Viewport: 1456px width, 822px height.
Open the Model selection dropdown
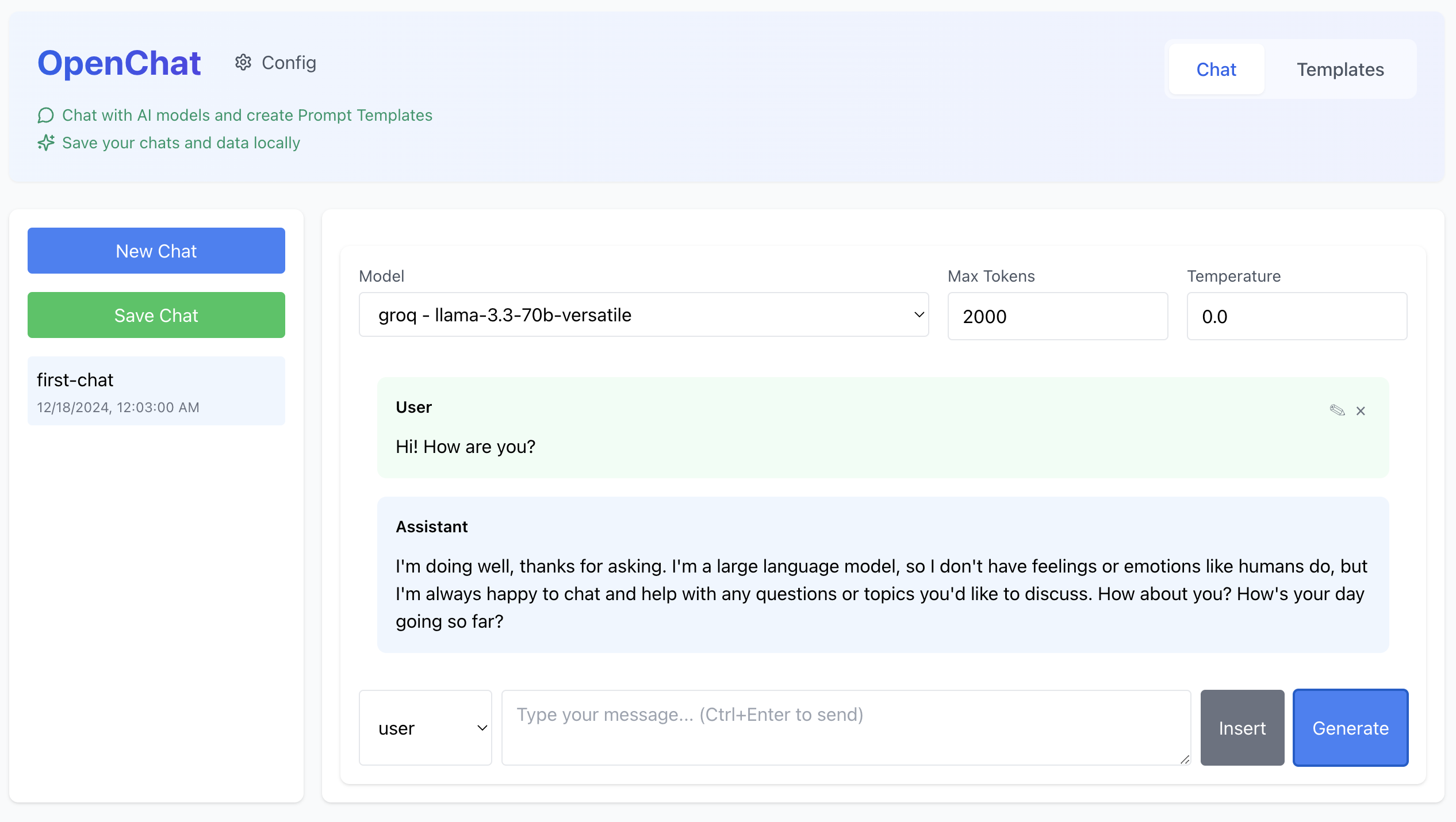click(x=643, y=315)
